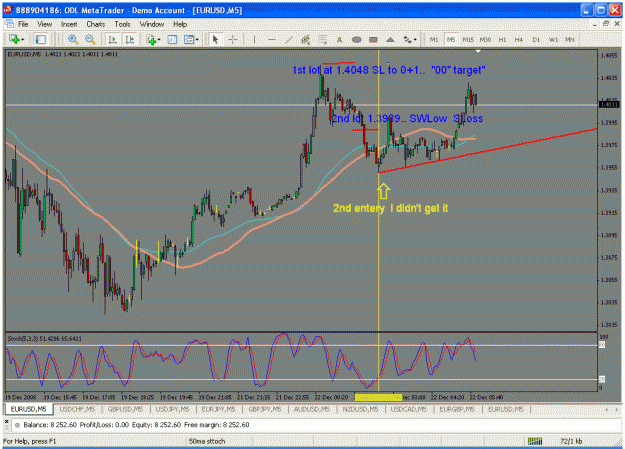Select the Text label tool

pyautogui.click(x=340, y=39)
